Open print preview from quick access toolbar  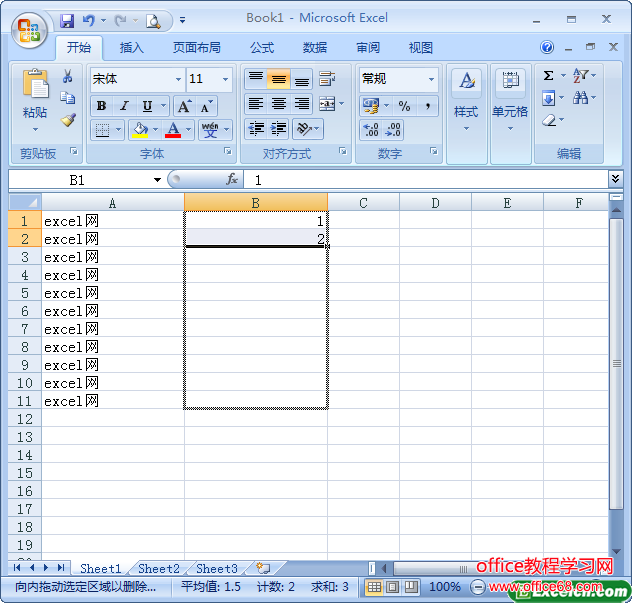[x=153, y=21]
